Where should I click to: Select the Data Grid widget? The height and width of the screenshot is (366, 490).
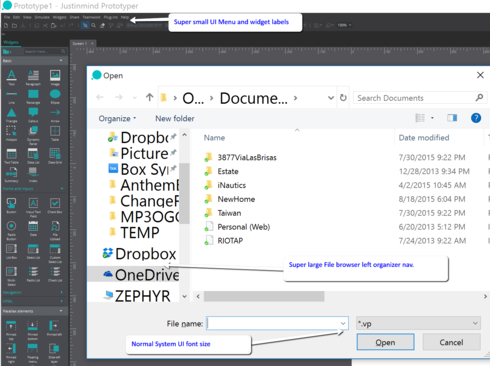55,156
